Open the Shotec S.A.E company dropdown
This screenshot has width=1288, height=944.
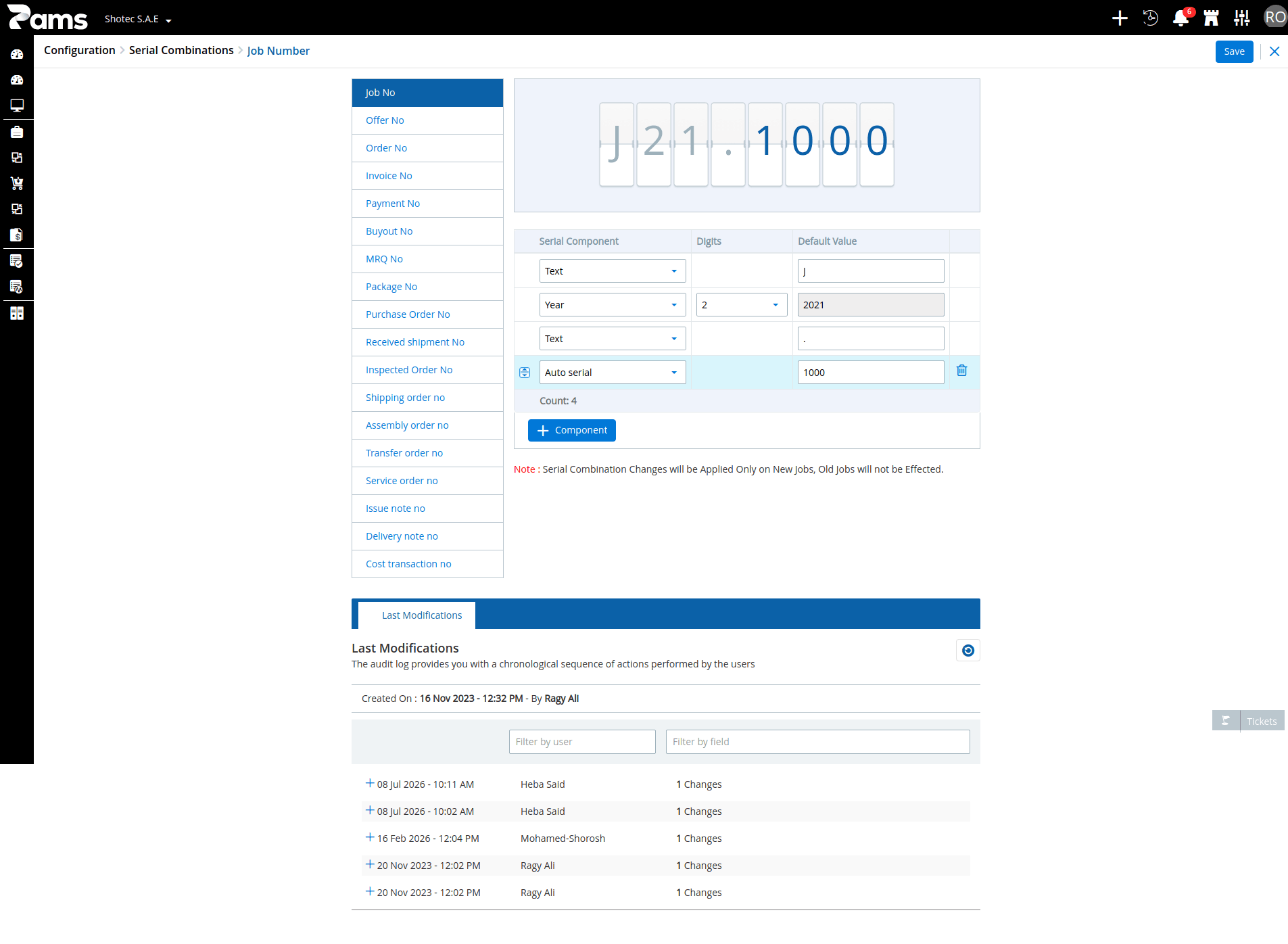[x=138, y=19]
